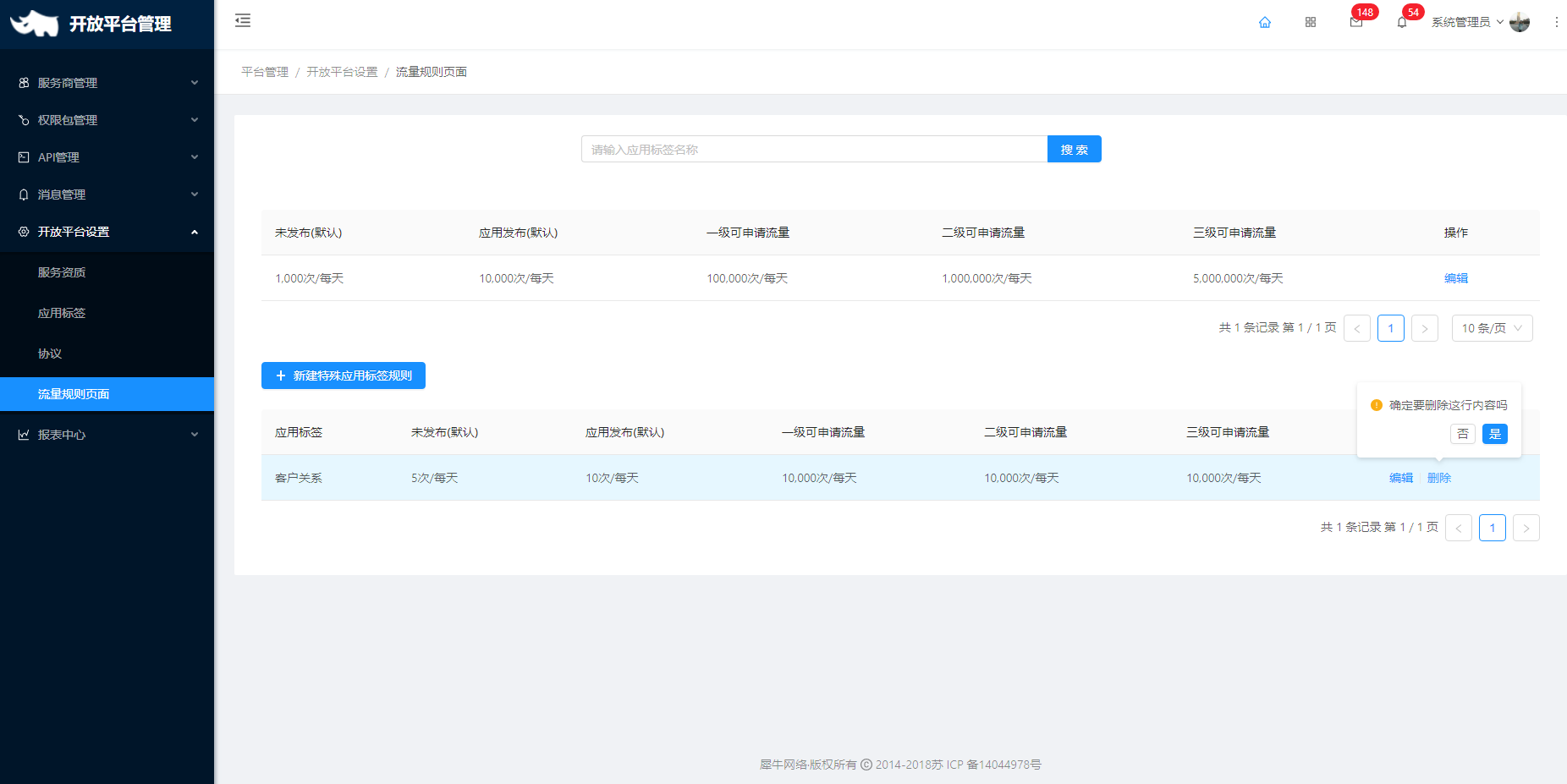Focus the 请输入应用标签名称 search field

click(814, 149)
